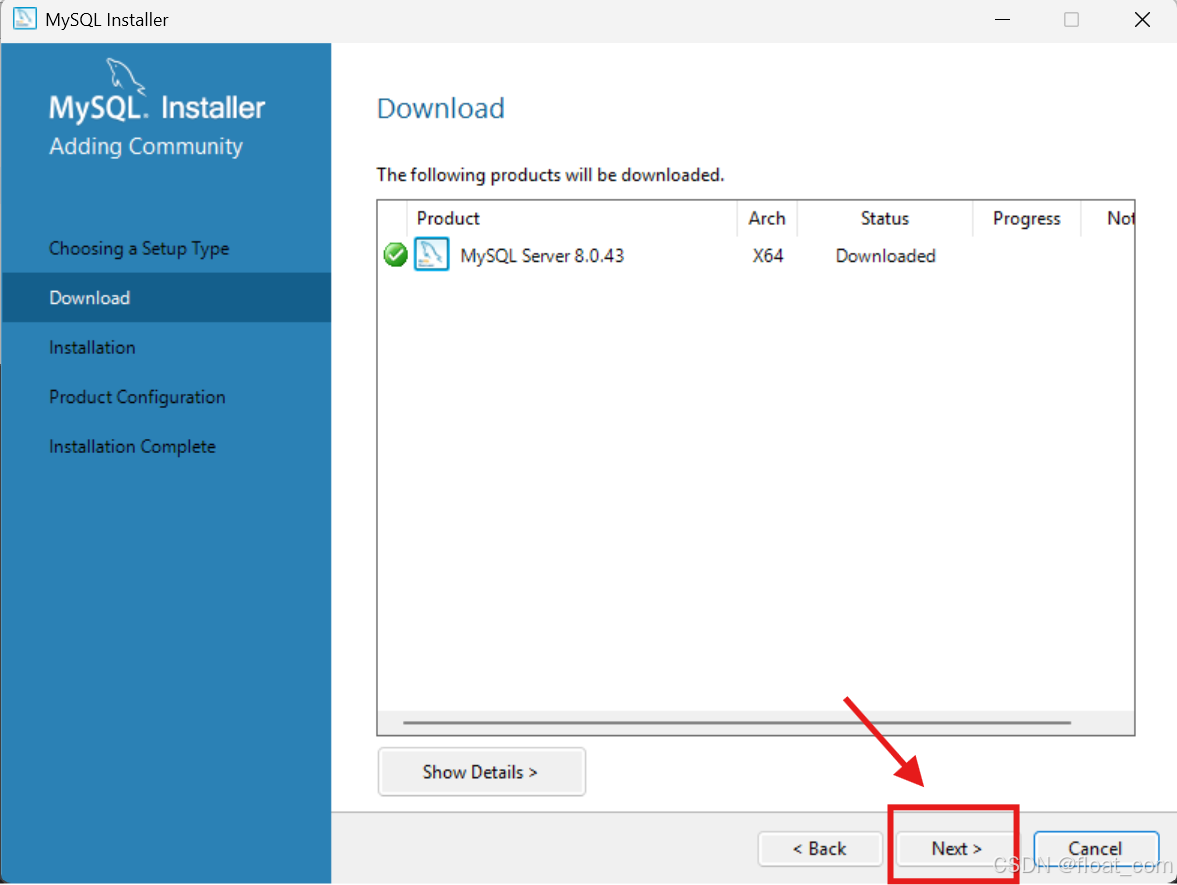The width and height of the screenshot is (1177, 885).
Task: Click the Progress column header
Action: (x=1026, y=218)
